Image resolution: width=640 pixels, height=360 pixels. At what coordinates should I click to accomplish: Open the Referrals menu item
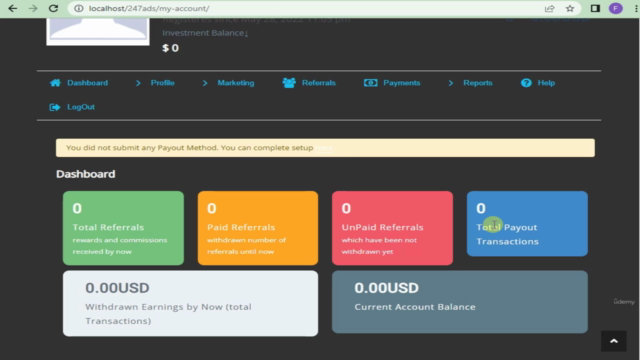319,83
